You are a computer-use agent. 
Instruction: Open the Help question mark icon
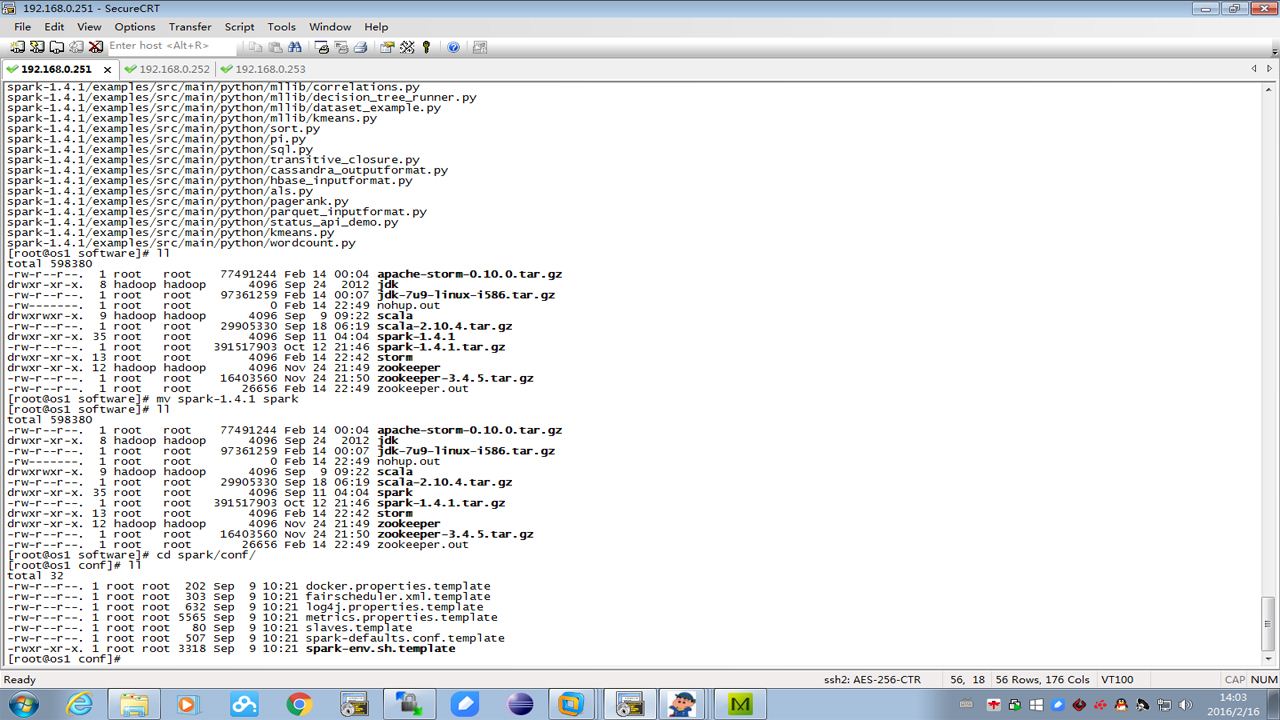pyautogui.click(x=453, y=47)
